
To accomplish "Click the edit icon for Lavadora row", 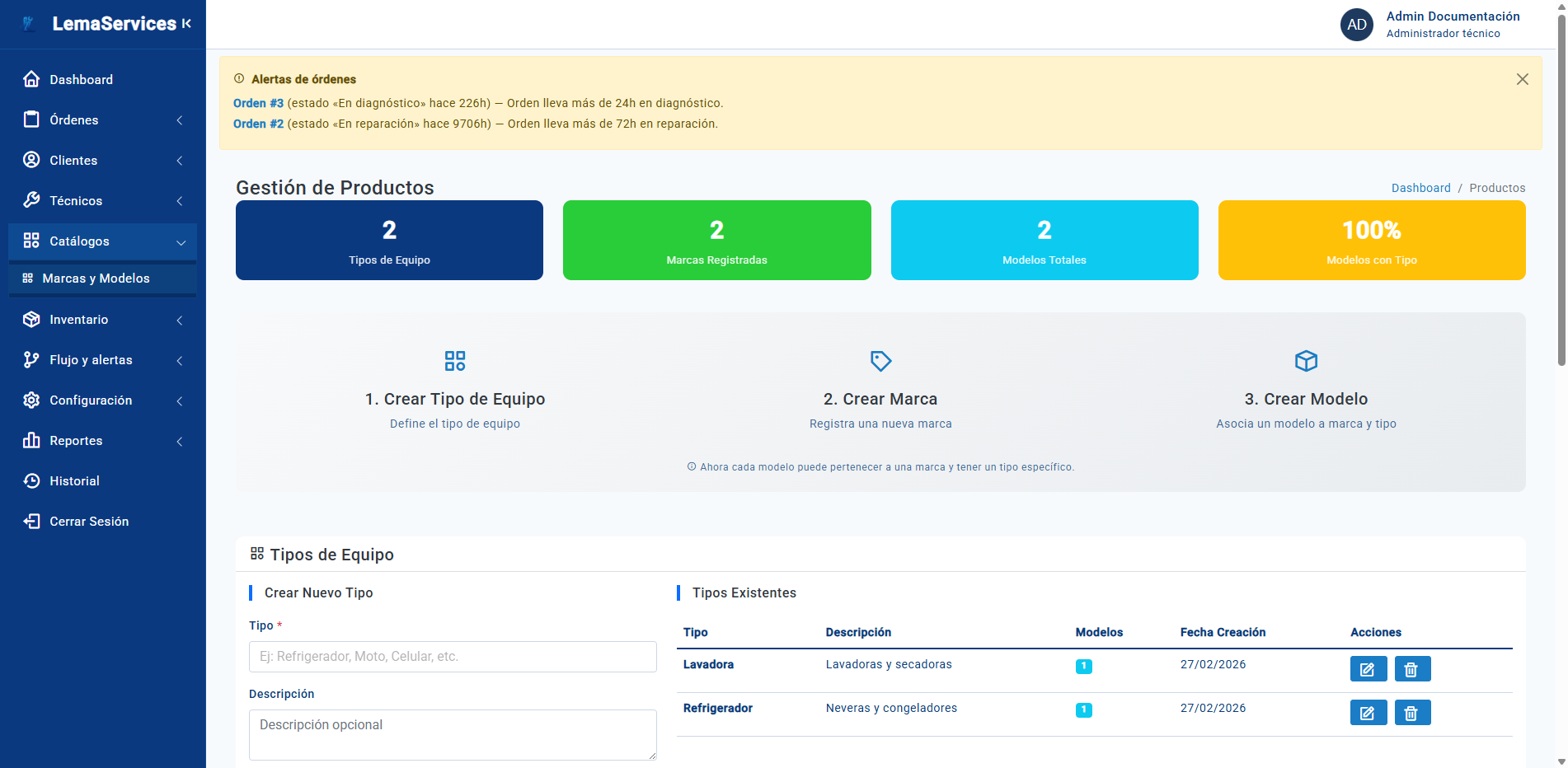I will click(x=1368, y=669).
